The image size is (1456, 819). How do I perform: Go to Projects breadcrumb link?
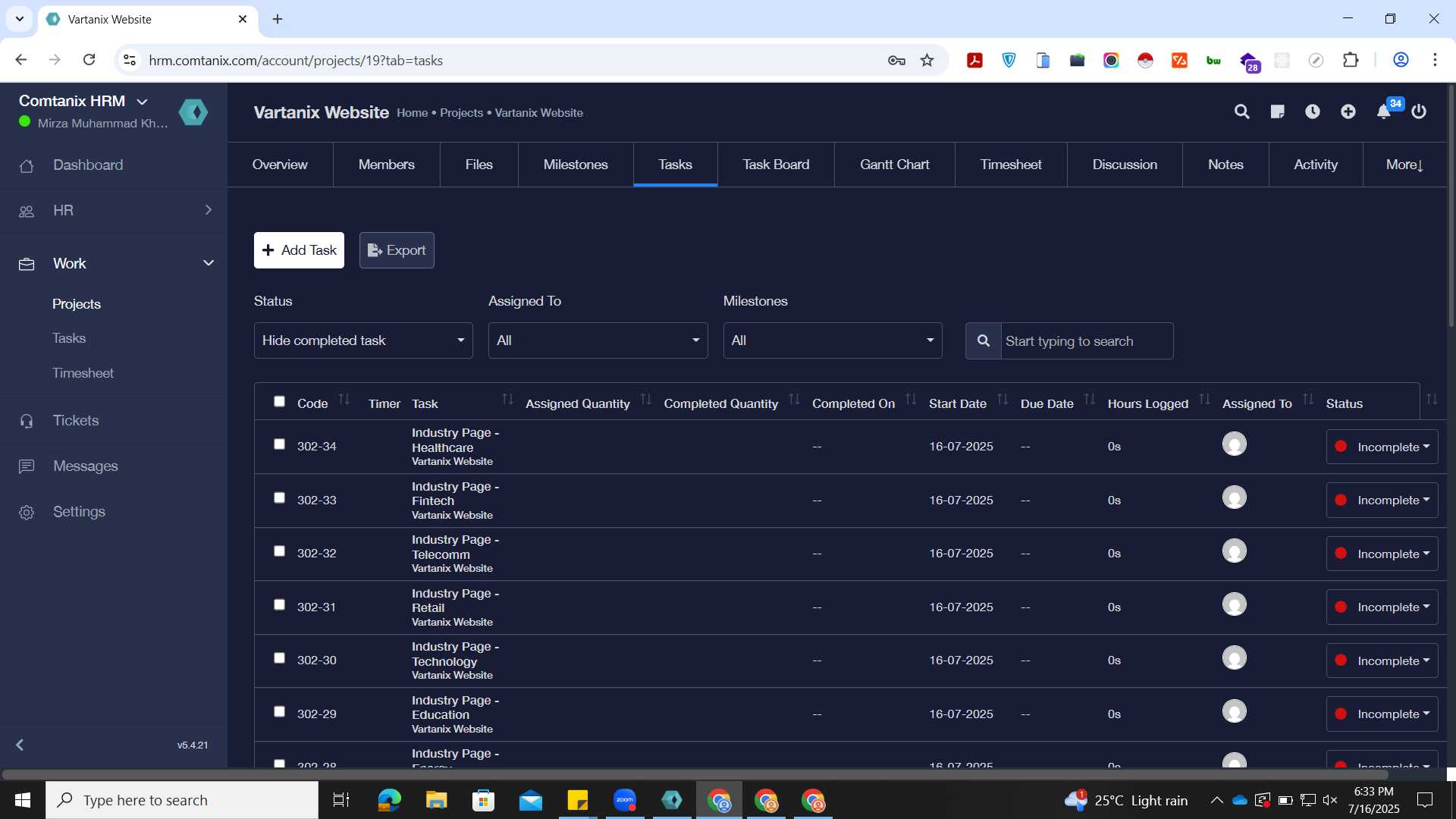pyautogui.click(x=461, y=113)
